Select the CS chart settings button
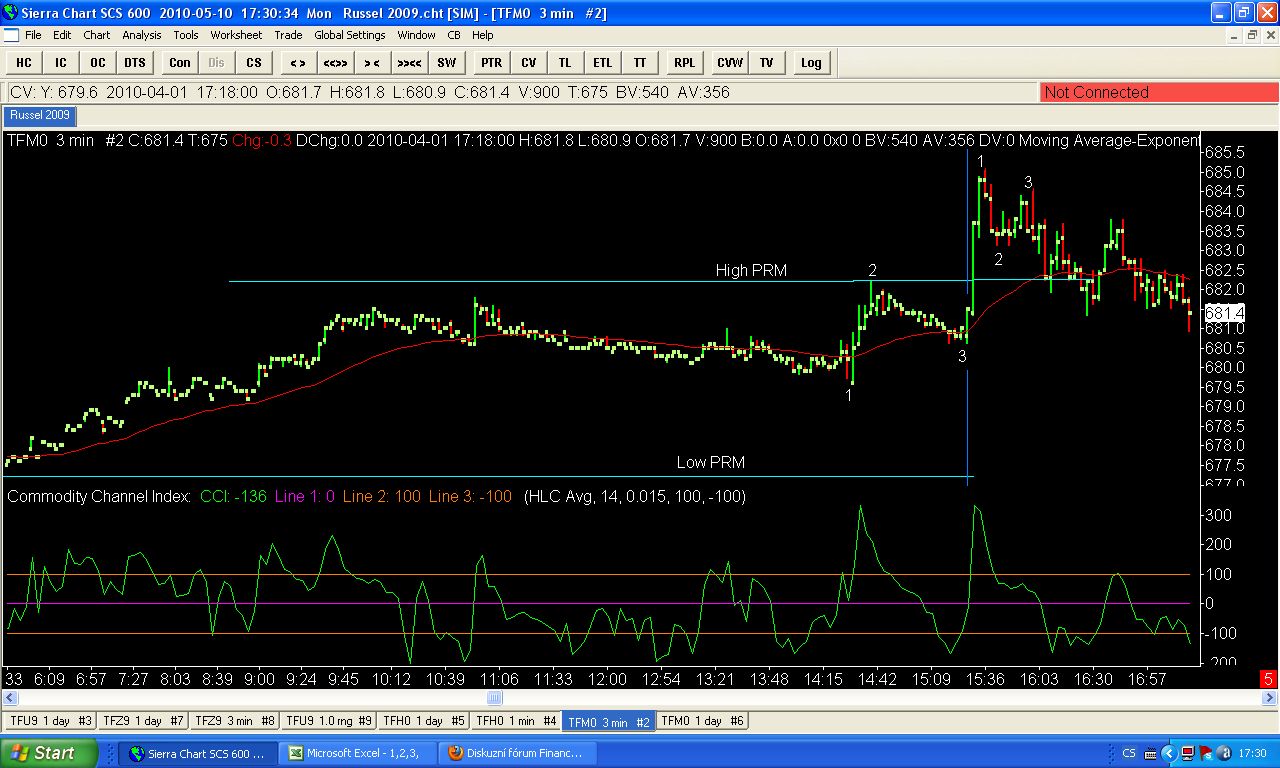The height and width of the screenshot is (768, 1280). pyautogui.click(x=254, y=62)
